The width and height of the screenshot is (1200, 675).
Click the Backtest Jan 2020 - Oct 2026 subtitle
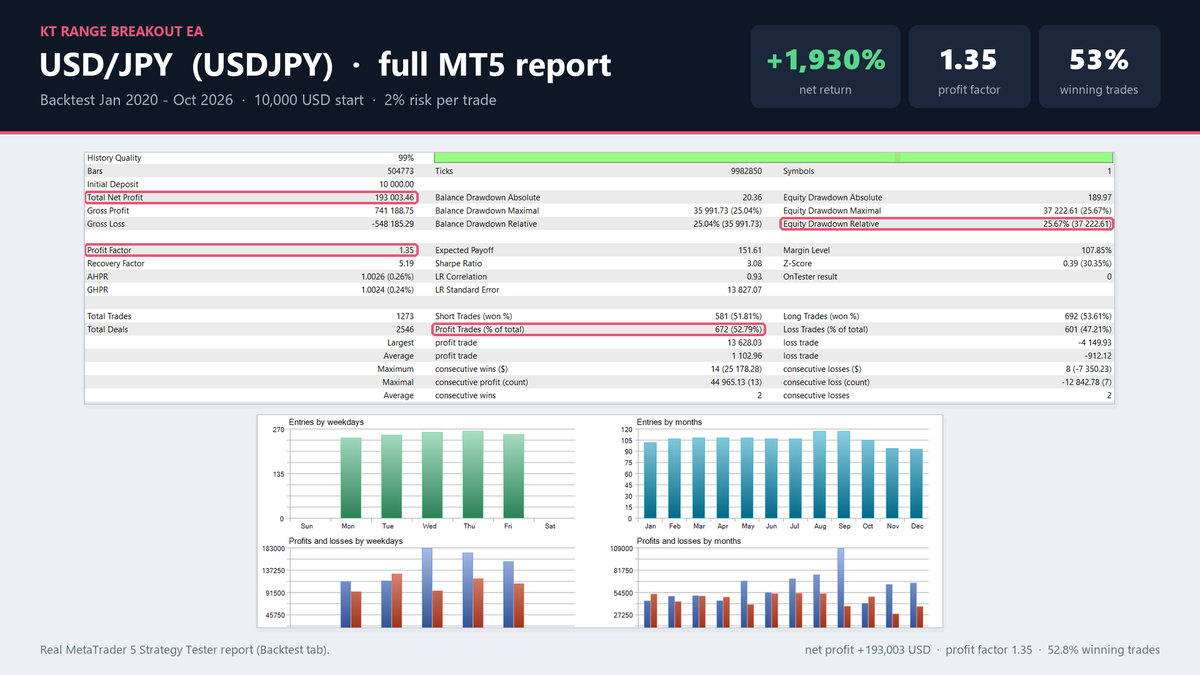tap(268, 100)
